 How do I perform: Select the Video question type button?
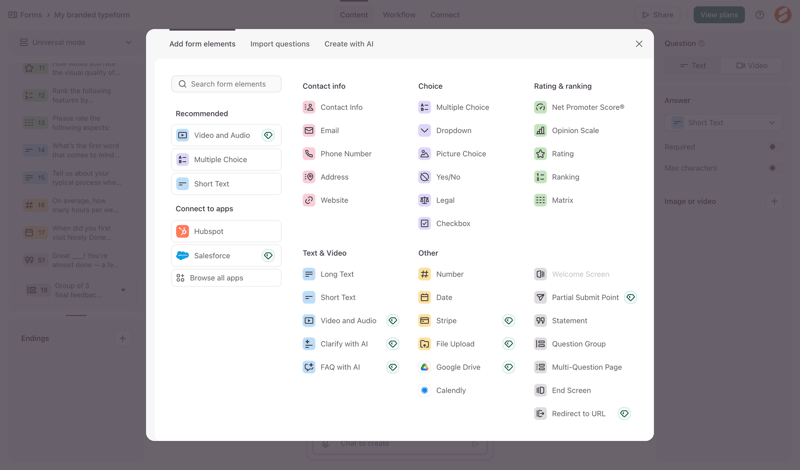pyautogui.click(x=752, y=65)
